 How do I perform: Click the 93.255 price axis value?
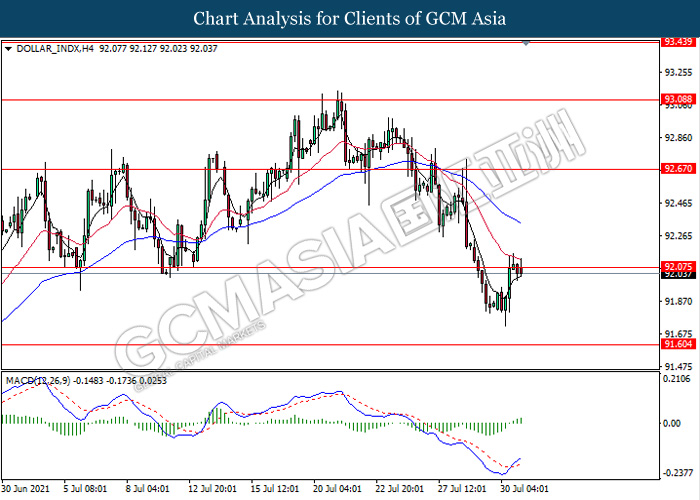pos(678,72)
